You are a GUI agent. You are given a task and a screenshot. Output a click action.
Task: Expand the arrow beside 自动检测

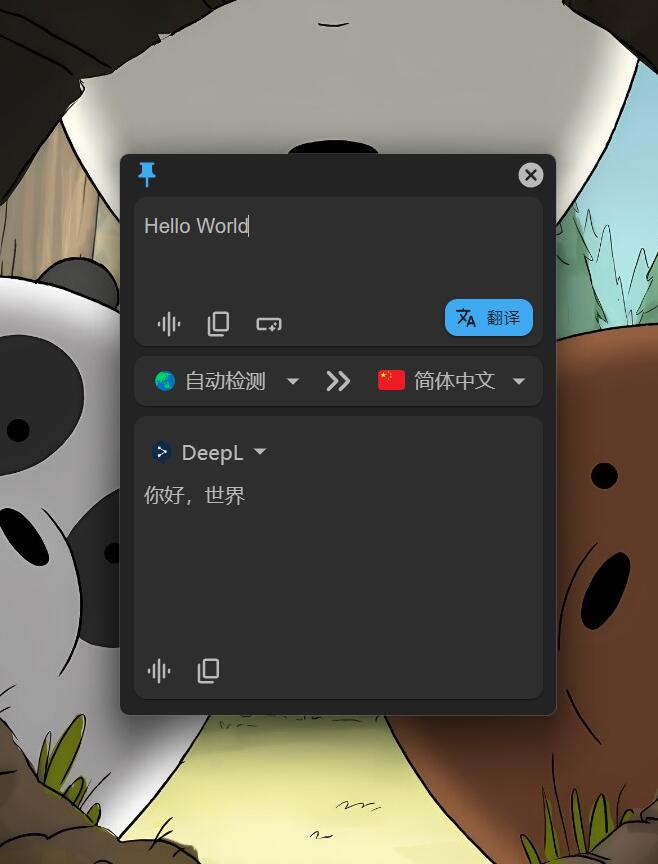(293, 381)
